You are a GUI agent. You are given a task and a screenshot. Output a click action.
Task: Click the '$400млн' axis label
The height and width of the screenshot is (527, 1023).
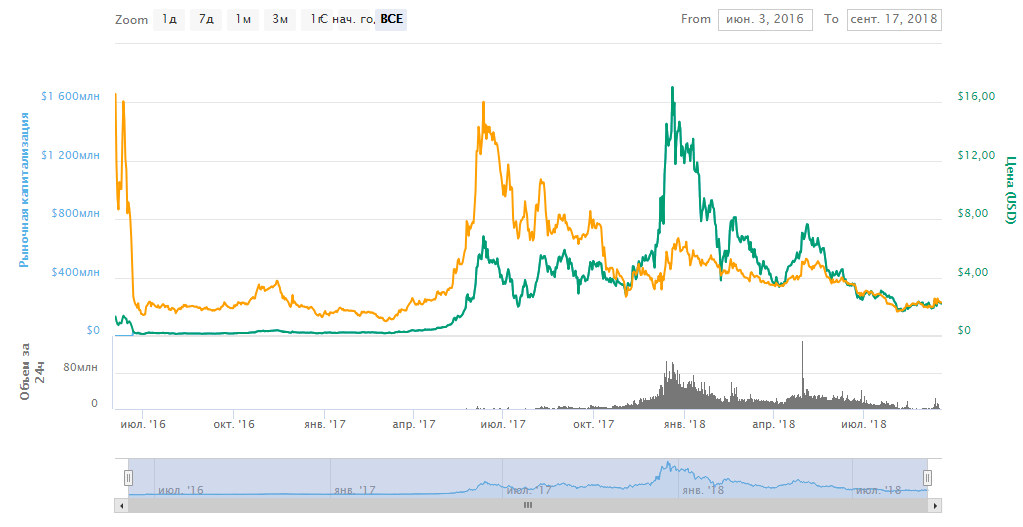(x=76, y=272)
